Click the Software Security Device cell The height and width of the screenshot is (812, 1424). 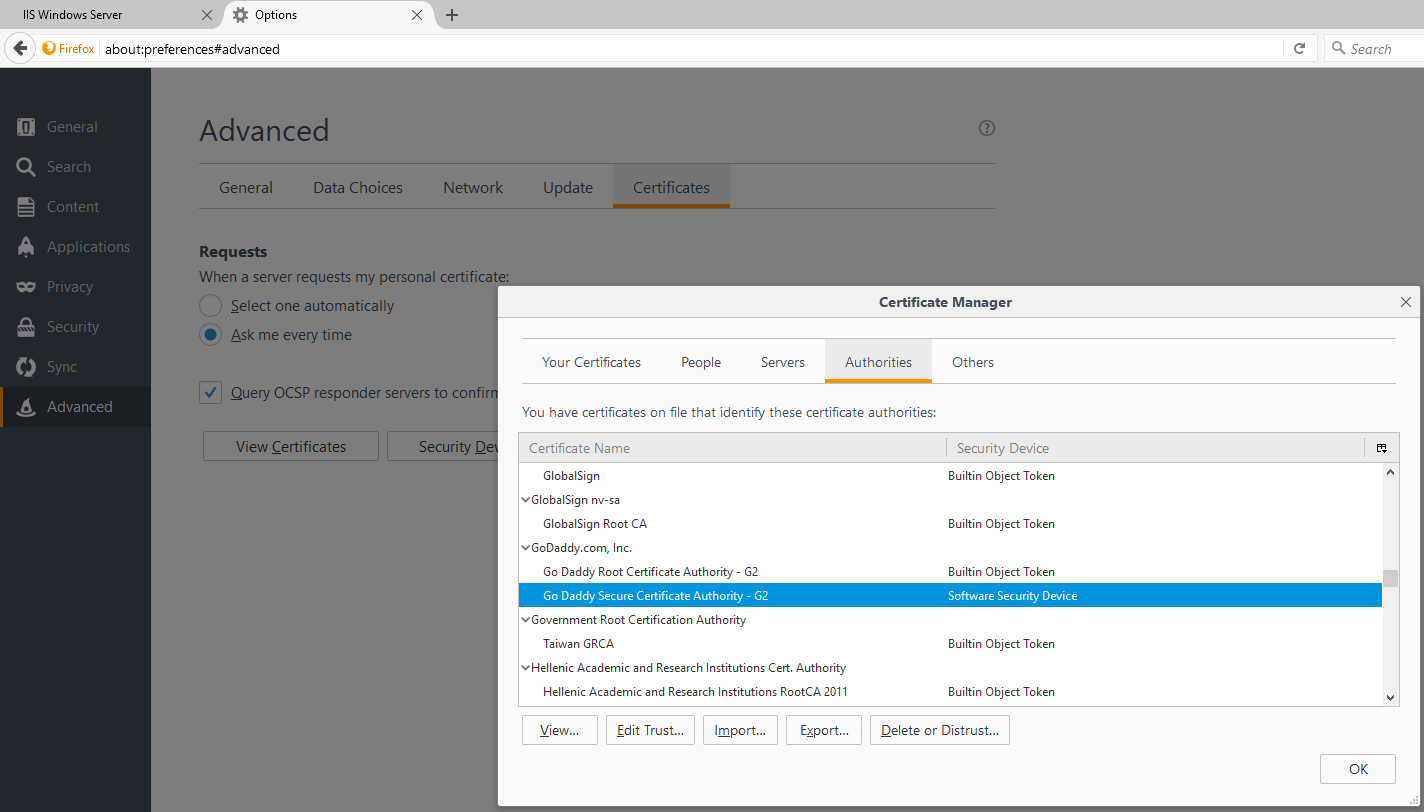click(1012, 596)
